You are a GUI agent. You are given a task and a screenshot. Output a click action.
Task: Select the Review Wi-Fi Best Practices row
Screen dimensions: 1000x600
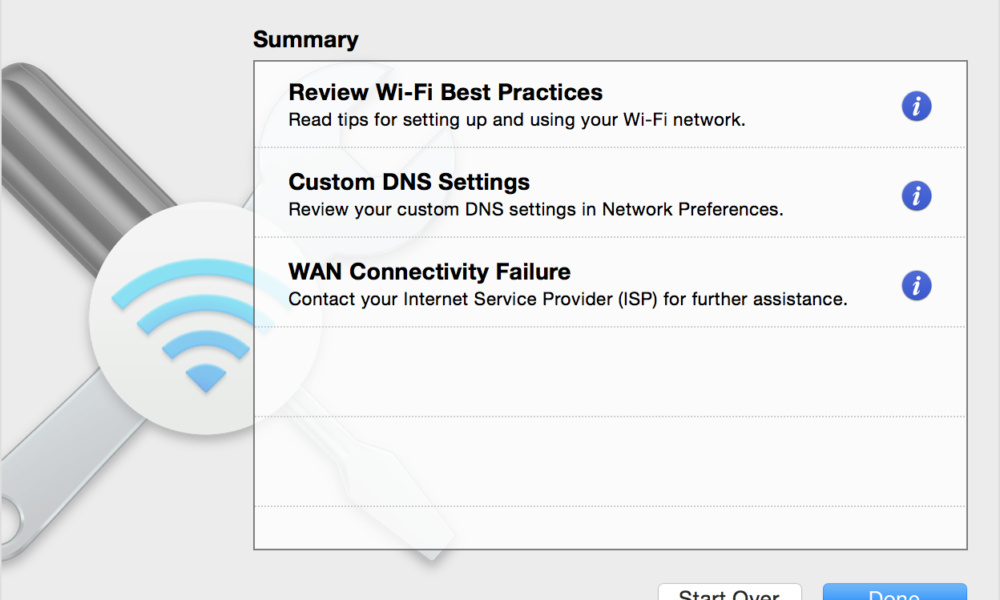(x=560, y=103)
